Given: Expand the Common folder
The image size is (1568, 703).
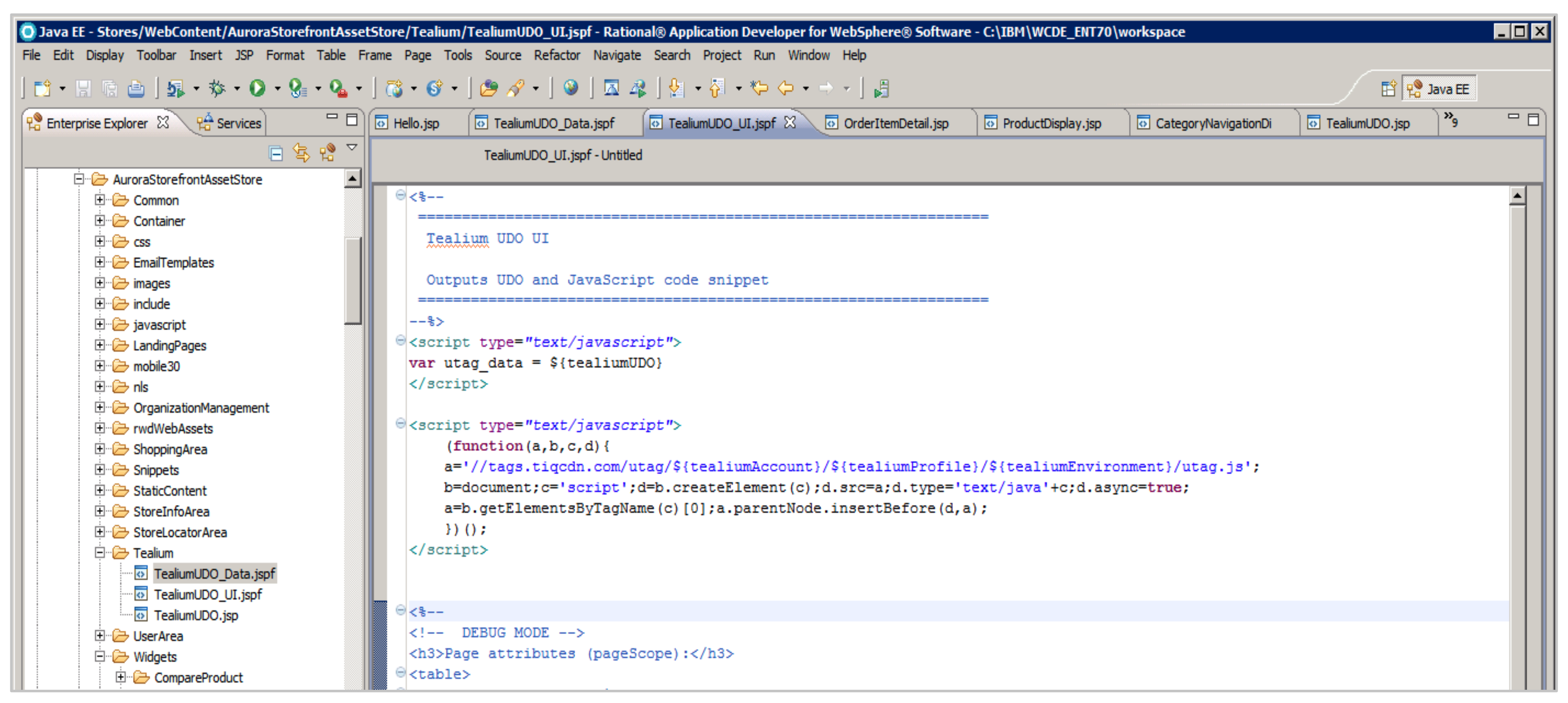Looking at the screenshot, I should (100, 200).
